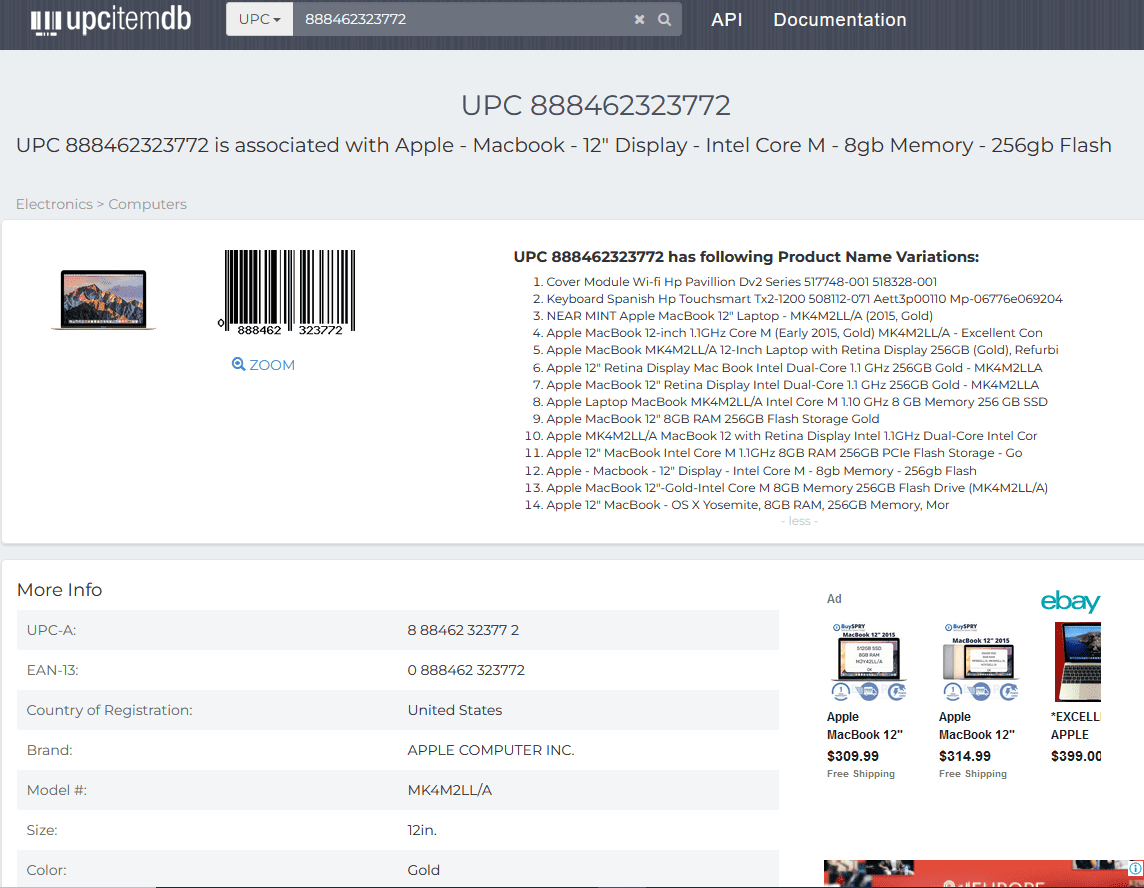Image resolution: width=1144 pixels, height=888 pixels.
Task: Click the ad info icon on bottom banner
Action: pyautogui.click(x=1135, y=868)
